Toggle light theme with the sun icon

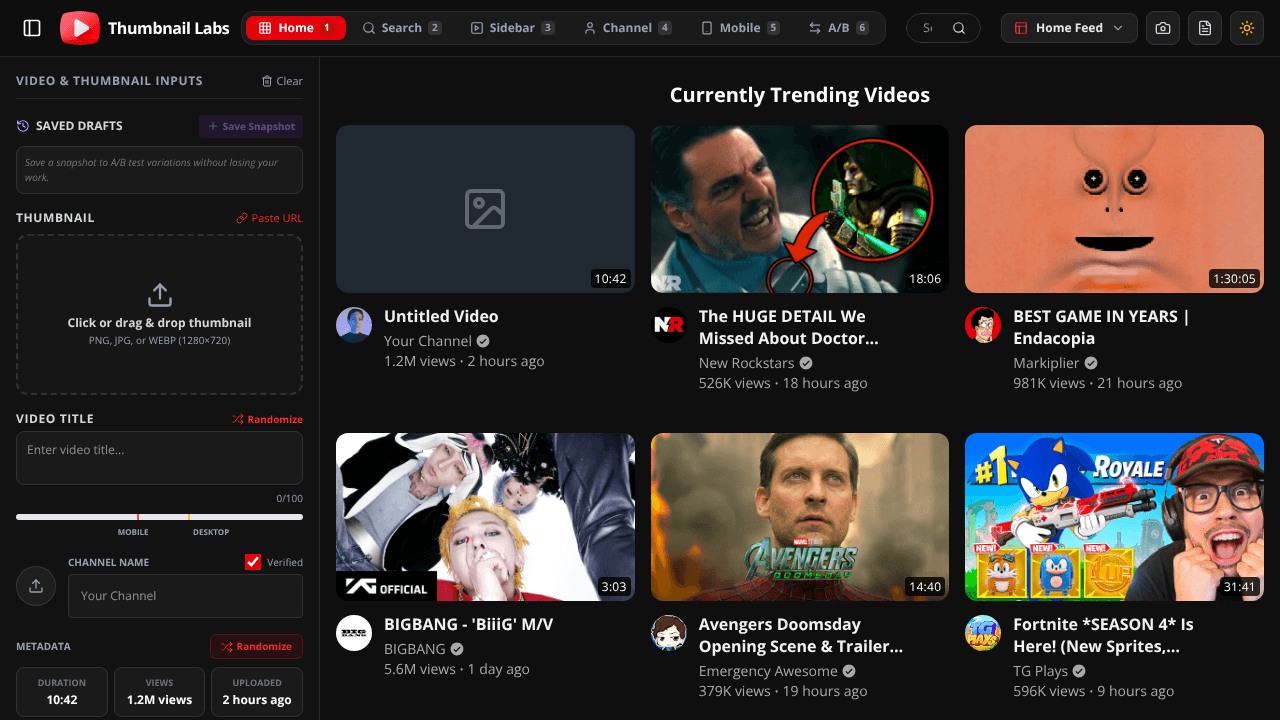(x=1247, y=28)
